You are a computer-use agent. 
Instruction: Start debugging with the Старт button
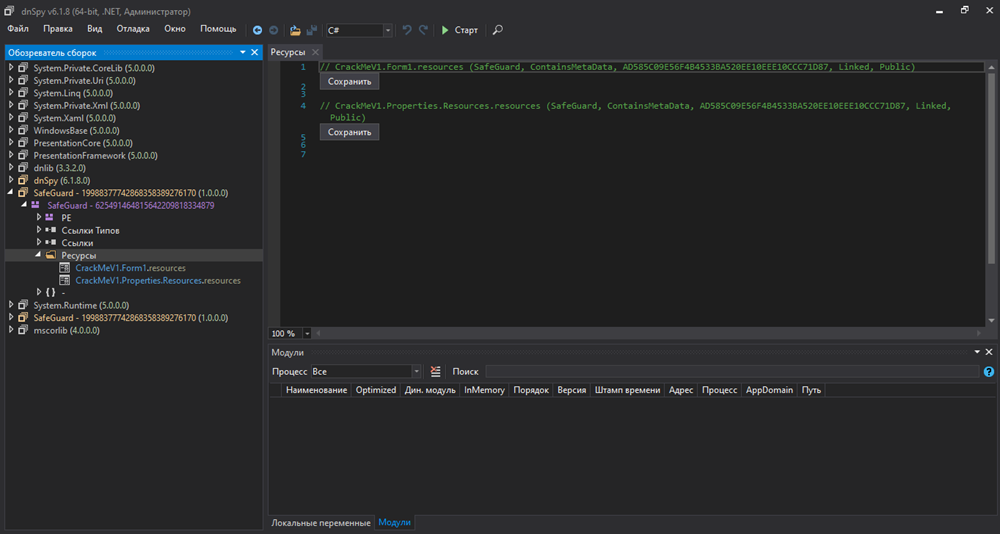(x=459, y=30)
